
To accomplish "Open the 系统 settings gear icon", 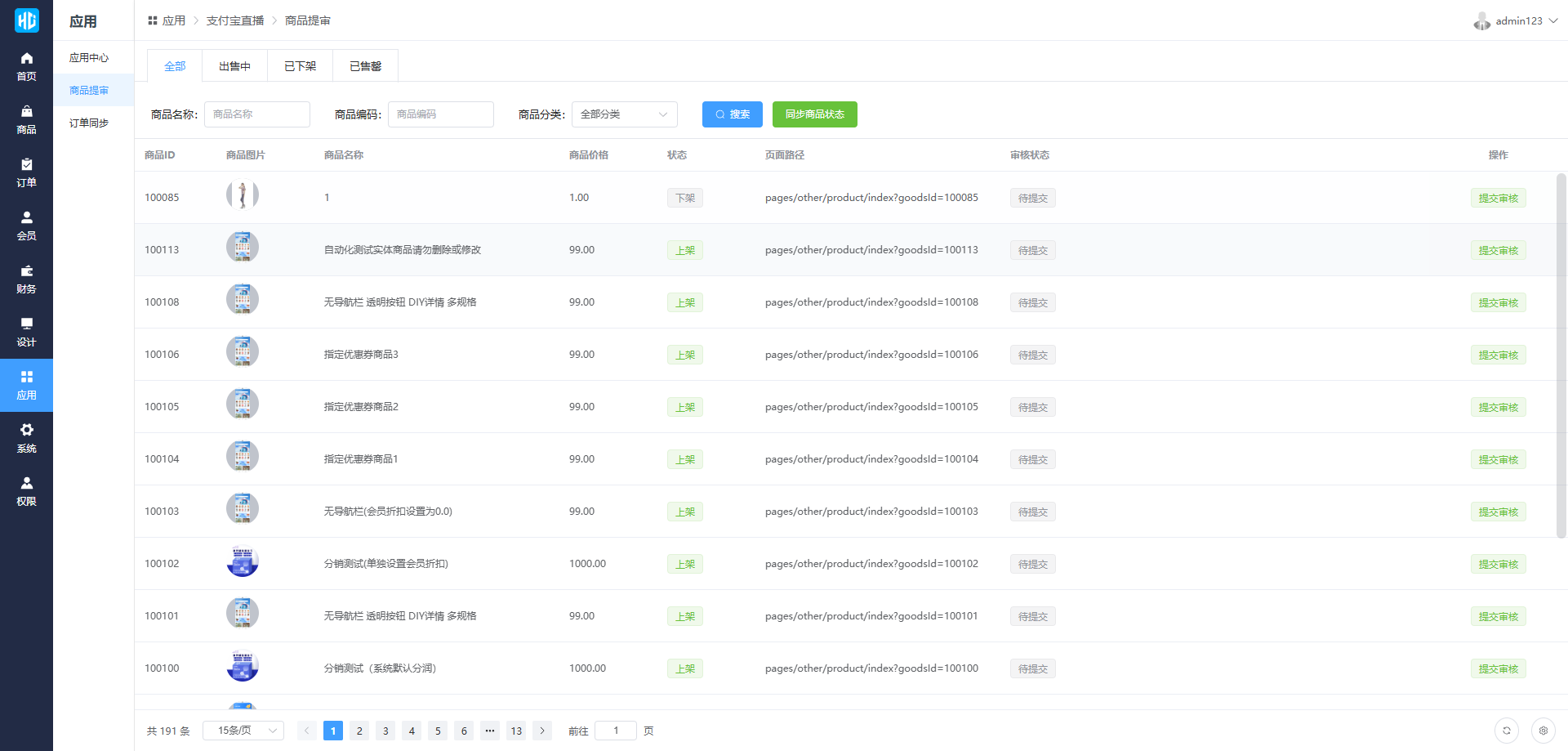I will coord(26,438).
